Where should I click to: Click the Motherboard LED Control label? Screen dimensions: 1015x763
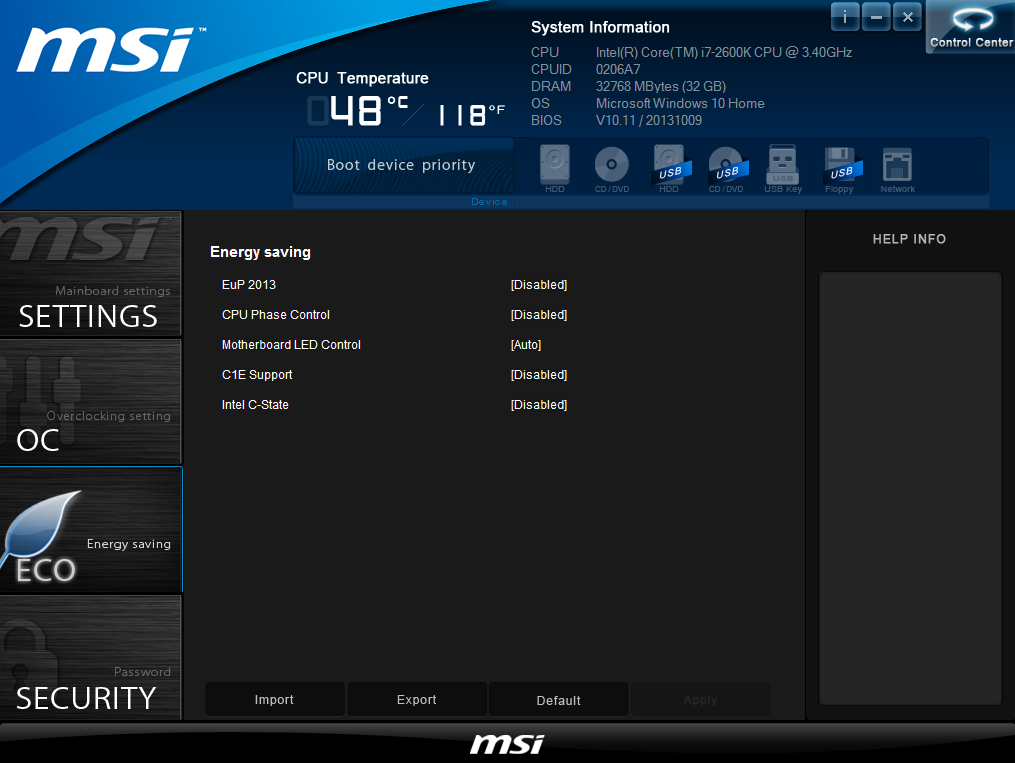291,345
